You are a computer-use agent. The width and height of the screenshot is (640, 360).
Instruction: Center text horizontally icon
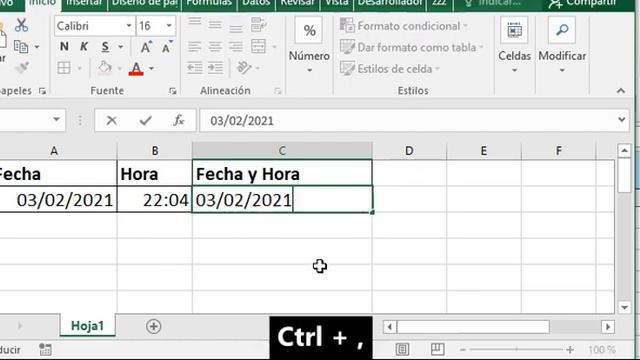point(215,47)
